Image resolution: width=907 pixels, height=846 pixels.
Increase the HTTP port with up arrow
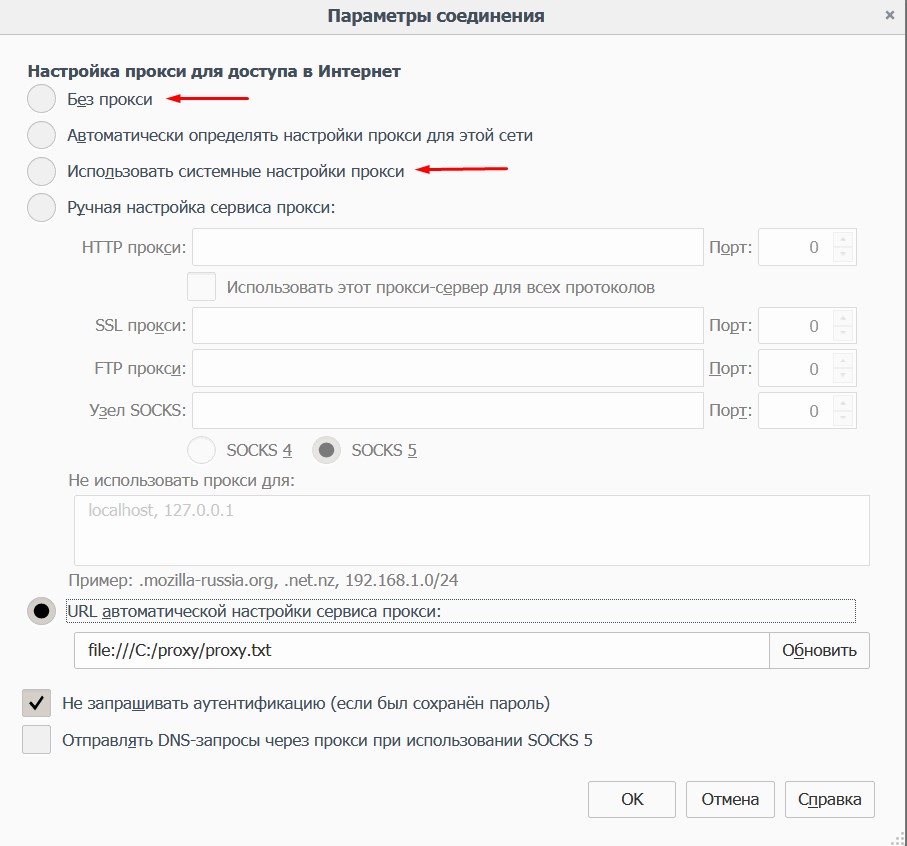tap(843, 239)
